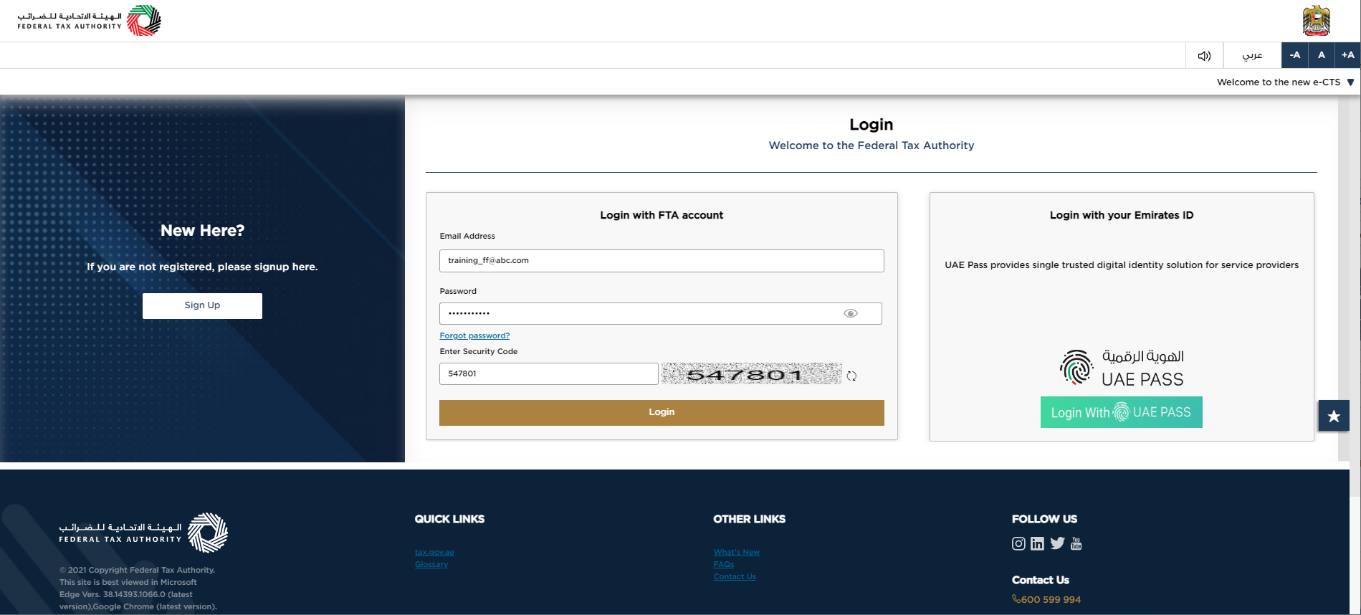The height and width of the screenshot is (615, 1361).
Task: Click the FOLLOW US footer heading
Action: point(1045,519)
